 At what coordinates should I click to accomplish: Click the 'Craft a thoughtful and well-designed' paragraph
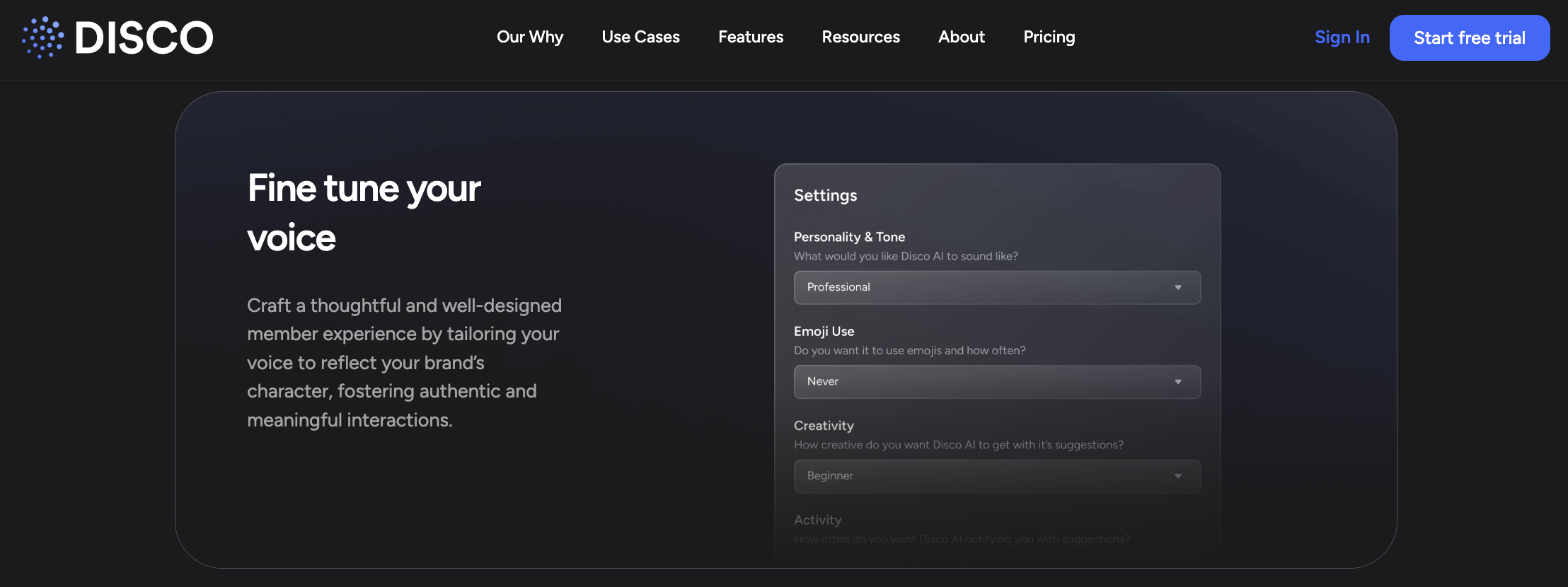(404, 363)
